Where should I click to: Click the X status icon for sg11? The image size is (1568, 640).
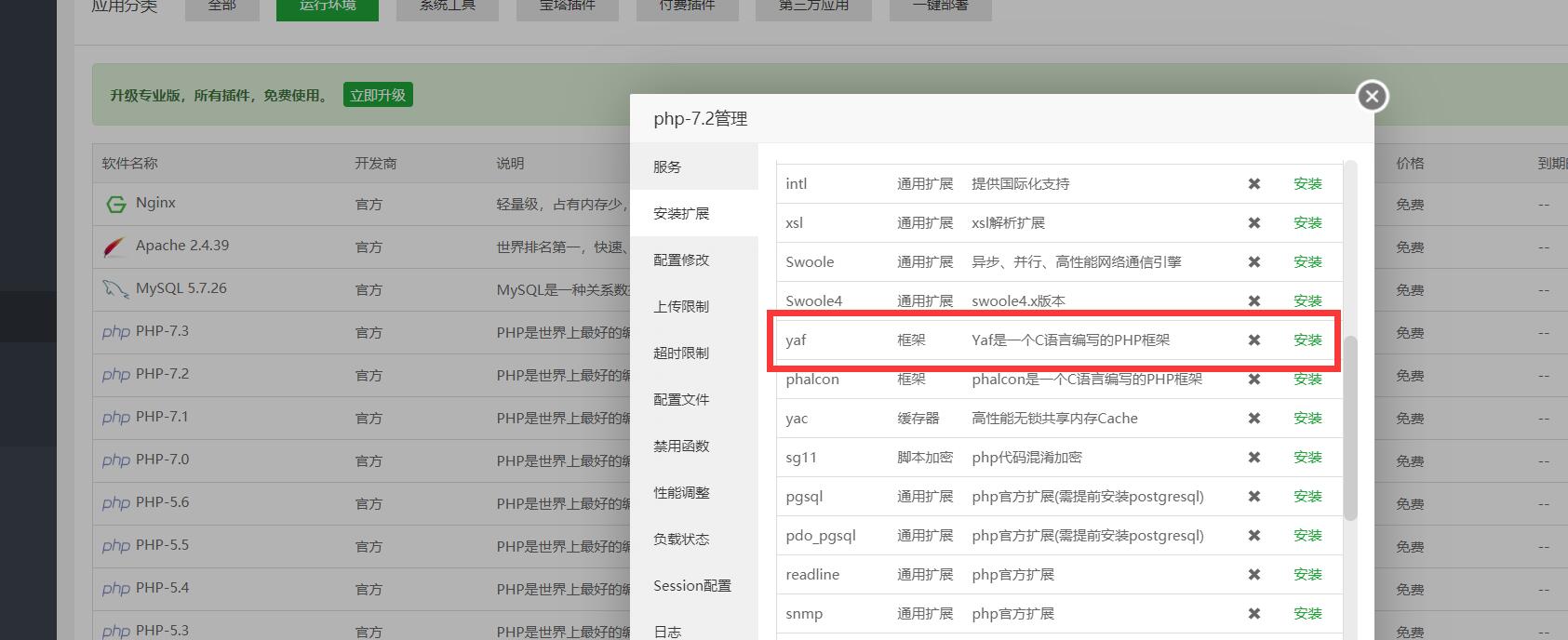coord(1254,458)
